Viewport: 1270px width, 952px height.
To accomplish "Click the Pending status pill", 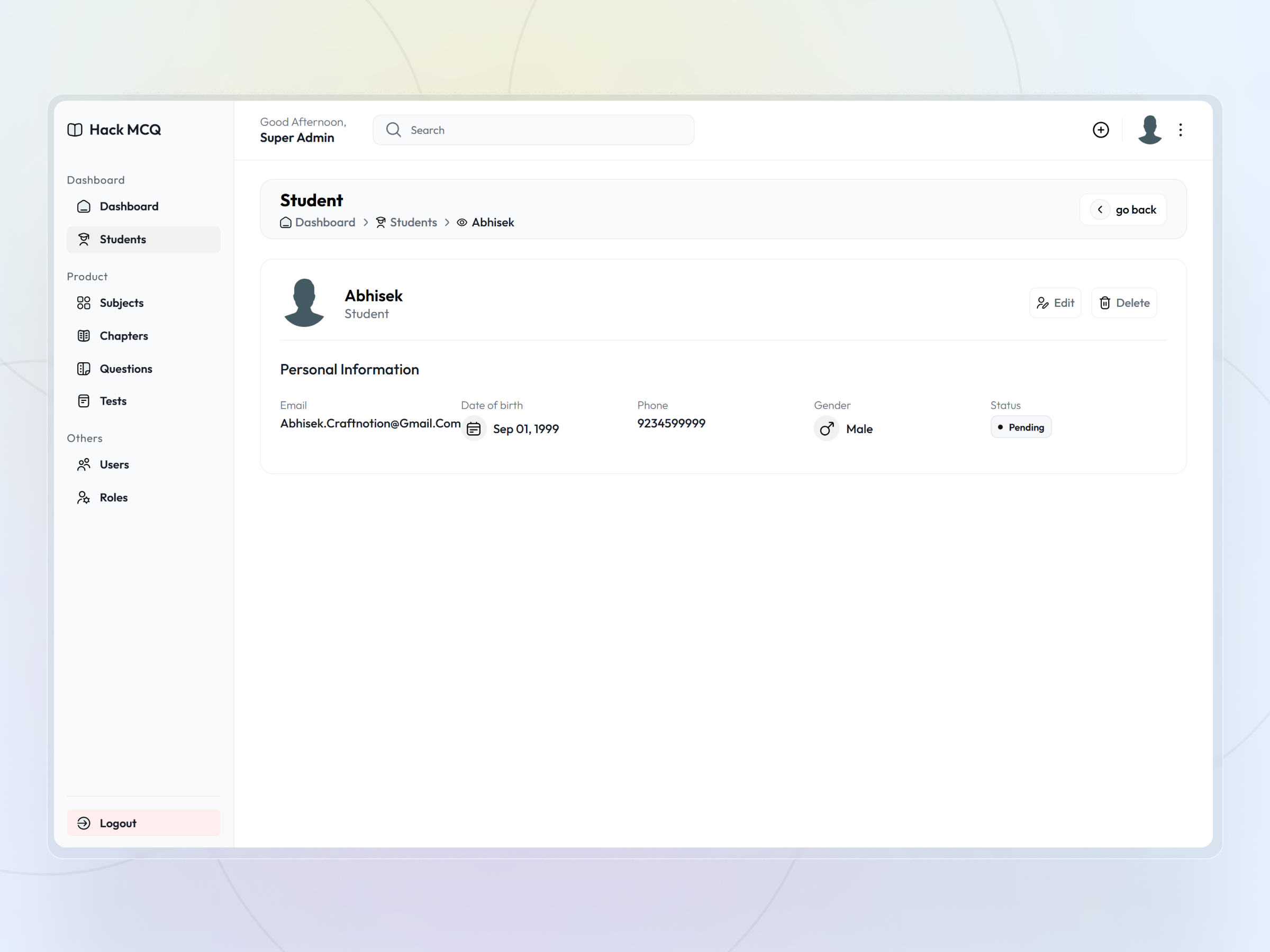I will (x=1020, y=426).
